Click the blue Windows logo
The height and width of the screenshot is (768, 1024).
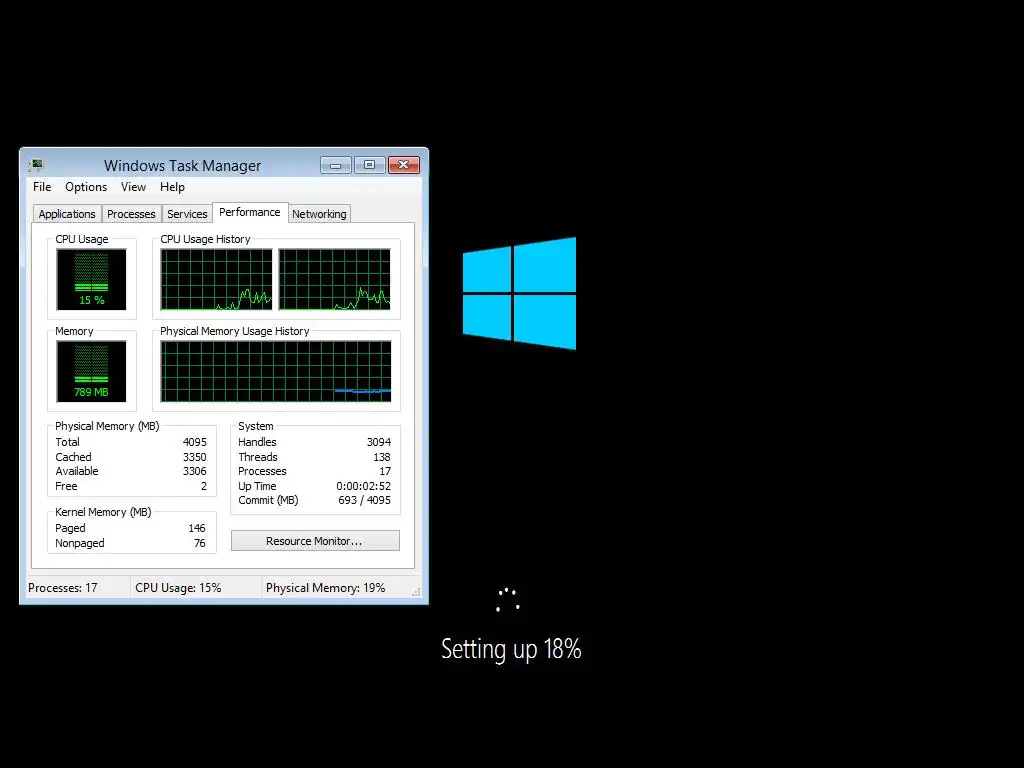click(520, 293)
